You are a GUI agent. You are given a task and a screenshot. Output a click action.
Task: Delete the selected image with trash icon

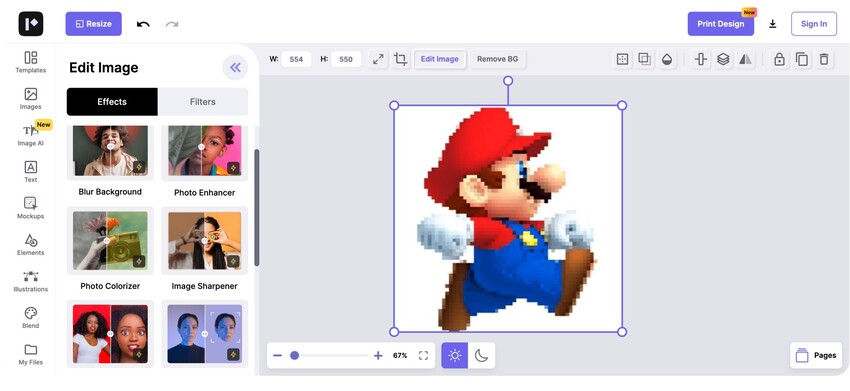pyautogui.click(x=824, y=59)
